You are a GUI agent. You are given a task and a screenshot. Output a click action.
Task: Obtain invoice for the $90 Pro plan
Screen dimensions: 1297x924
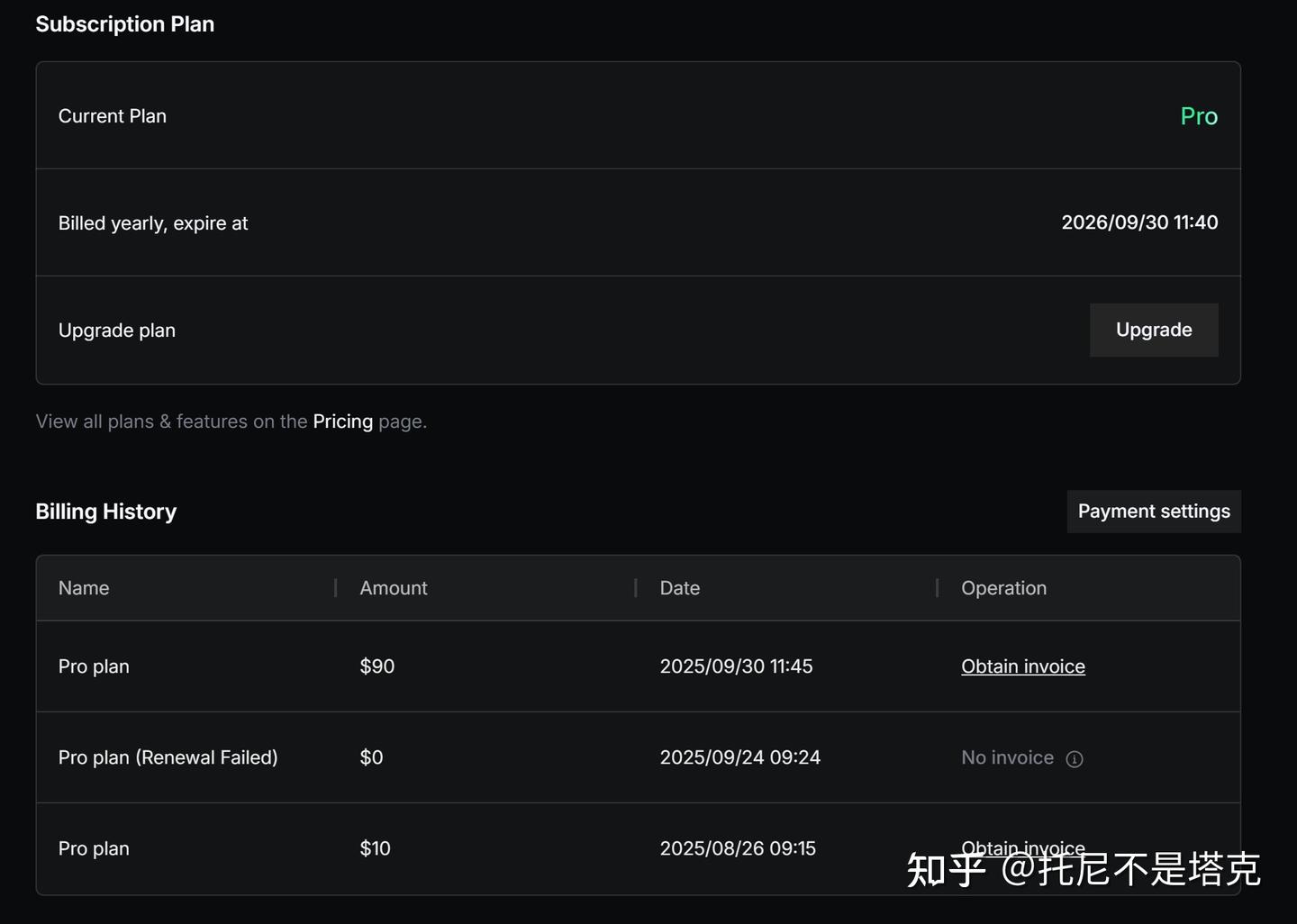pyautogui.click(x=1022, y=666)
